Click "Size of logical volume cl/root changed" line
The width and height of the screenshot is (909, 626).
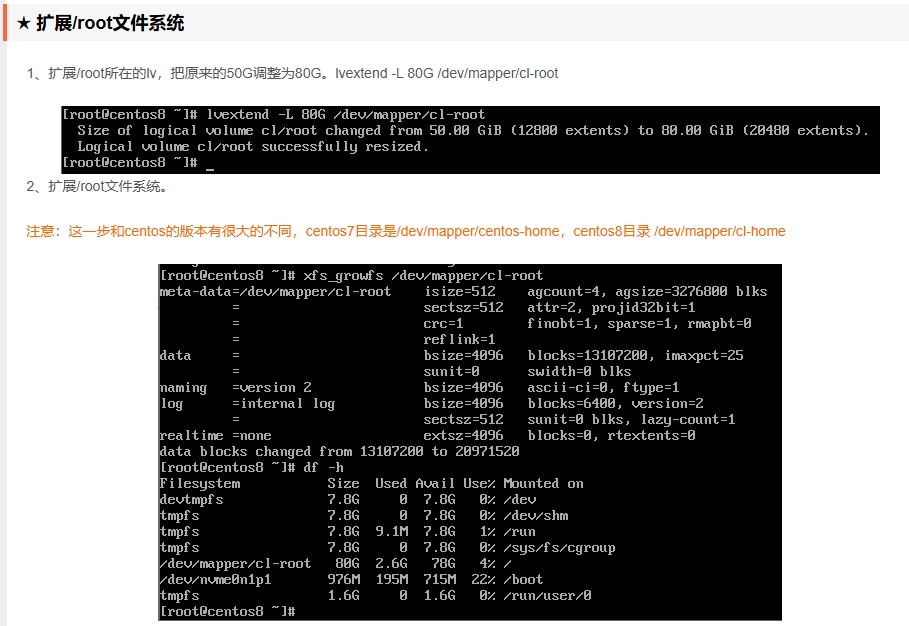tap(473, 130)
